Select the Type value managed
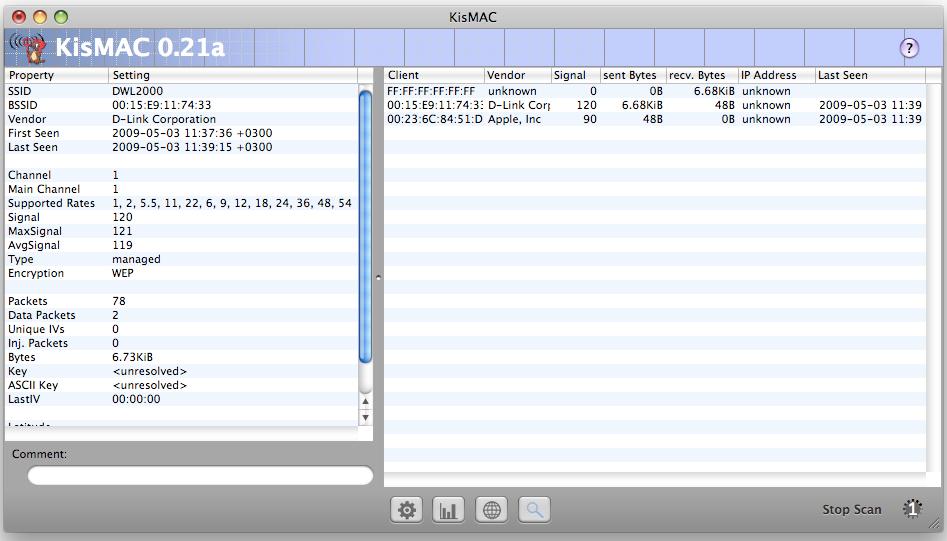947x541 pixels. coord(136,259)
